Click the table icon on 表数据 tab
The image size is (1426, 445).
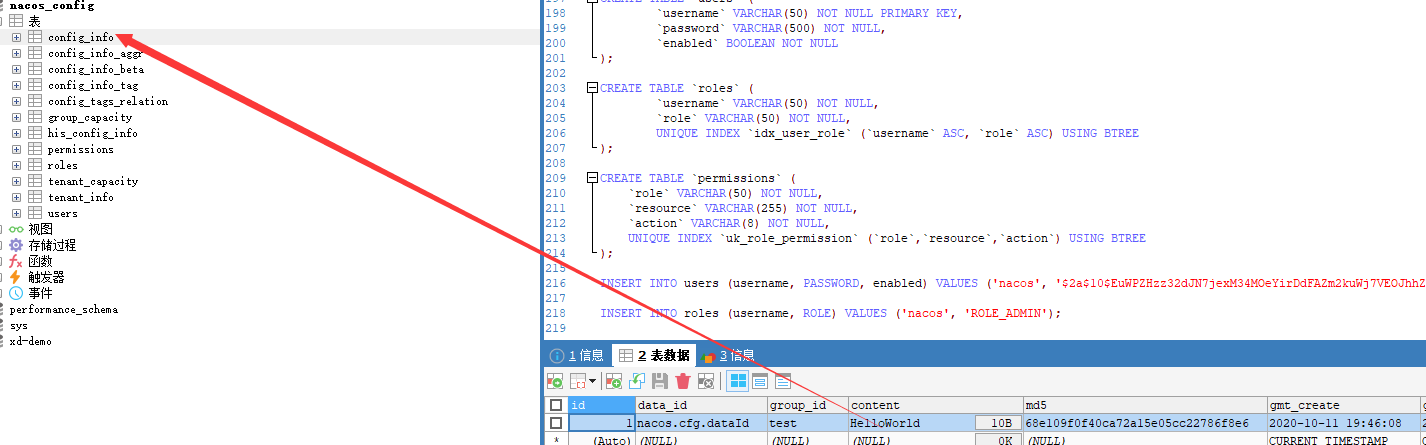[x=626, y=355]
